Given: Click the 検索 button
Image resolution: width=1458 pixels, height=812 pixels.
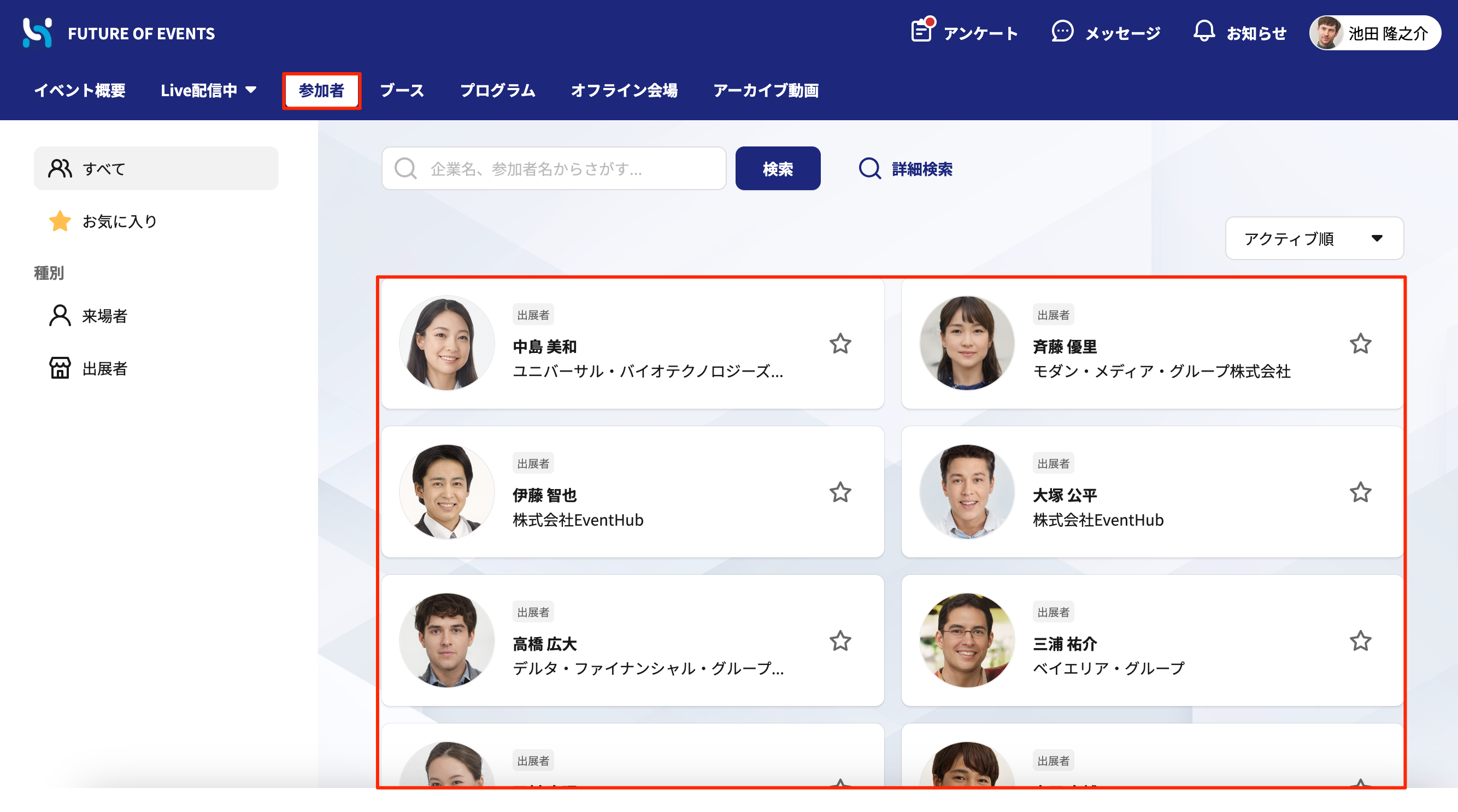Looking at the screenshot, I should (778, 169).
